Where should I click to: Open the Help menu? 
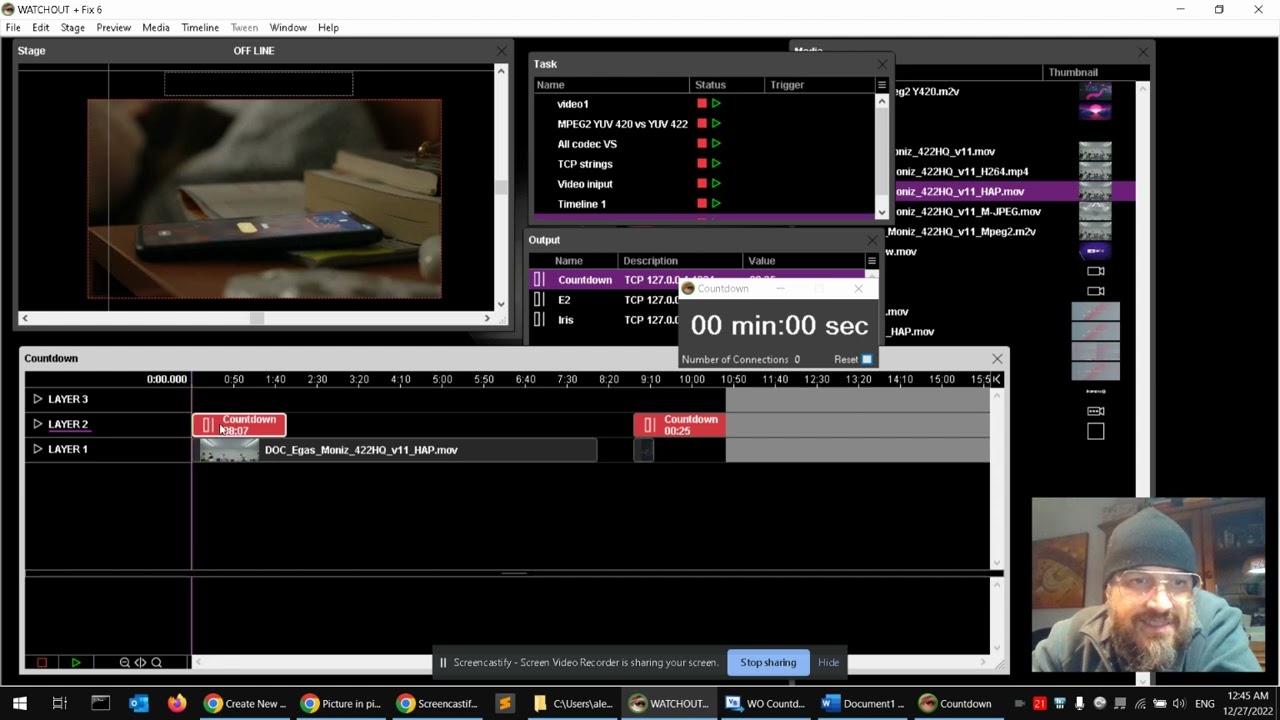click(x=328, y=28)
